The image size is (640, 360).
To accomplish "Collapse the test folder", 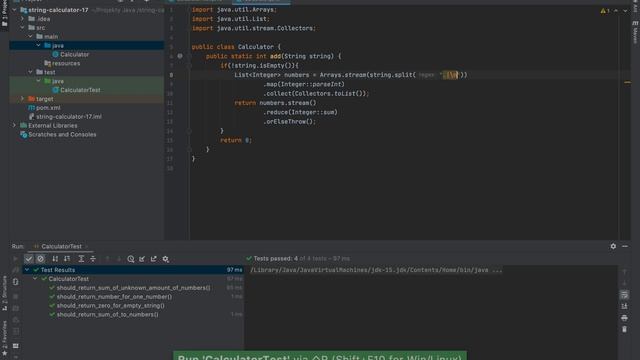I will pos(31,72).
